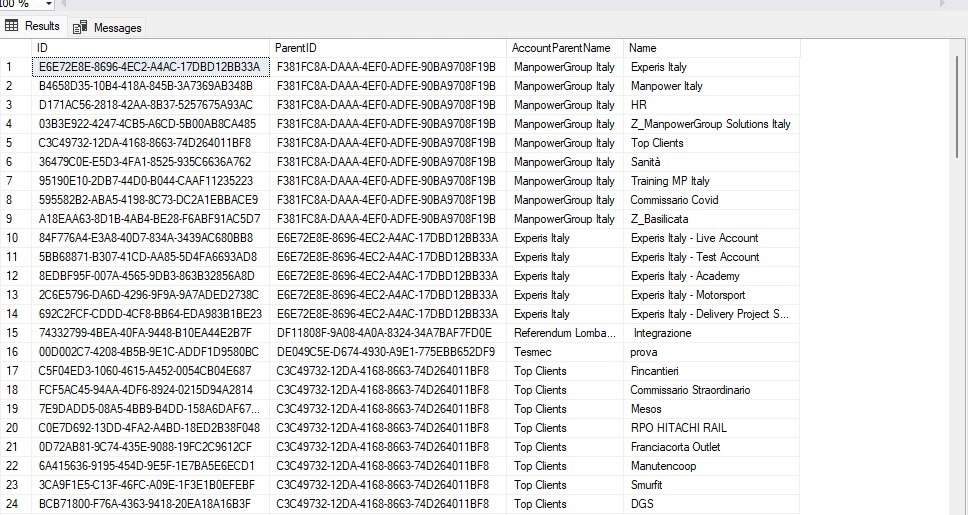Click ID cell 8EDBF95F-007A-4565-9DB3-863B32856A8D
This screenshot has height=515, width=968.
coord(150,276)
